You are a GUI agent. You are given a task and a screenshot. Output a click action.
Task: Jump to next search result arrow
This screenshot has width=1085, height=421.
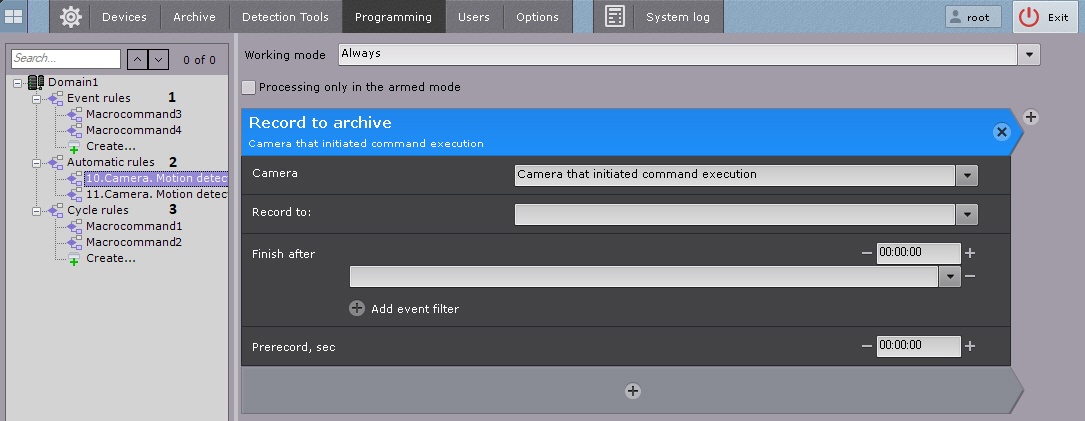pyautogui.click(x=159, y=60)
